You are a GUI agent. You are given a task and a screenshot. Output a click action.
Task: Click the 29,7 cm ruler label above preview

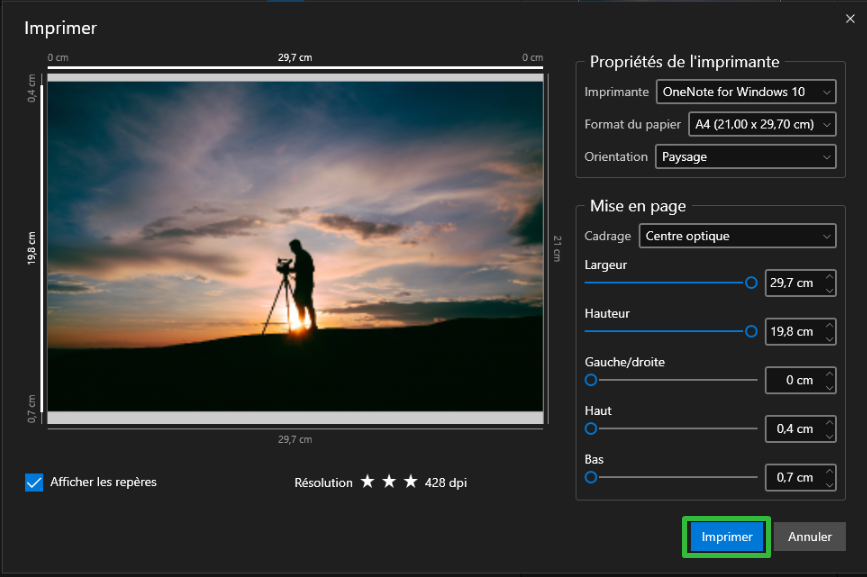[295, 57]
